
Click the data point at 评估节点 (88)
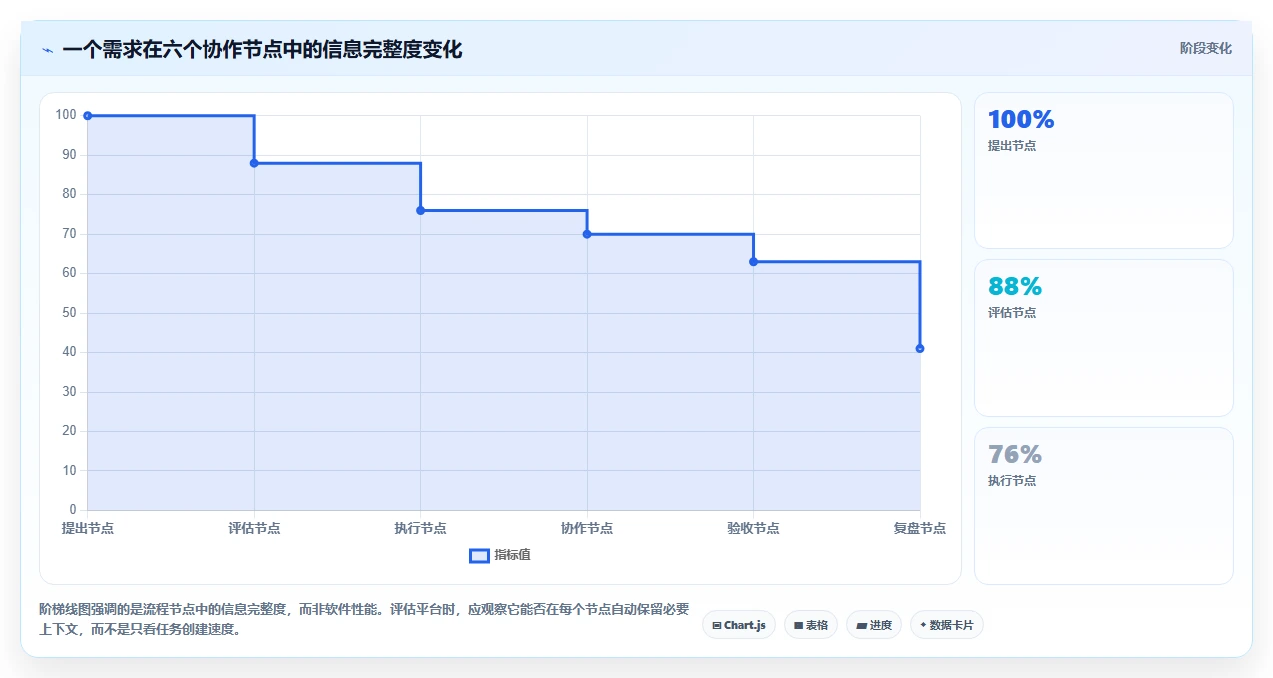(254, 163)
